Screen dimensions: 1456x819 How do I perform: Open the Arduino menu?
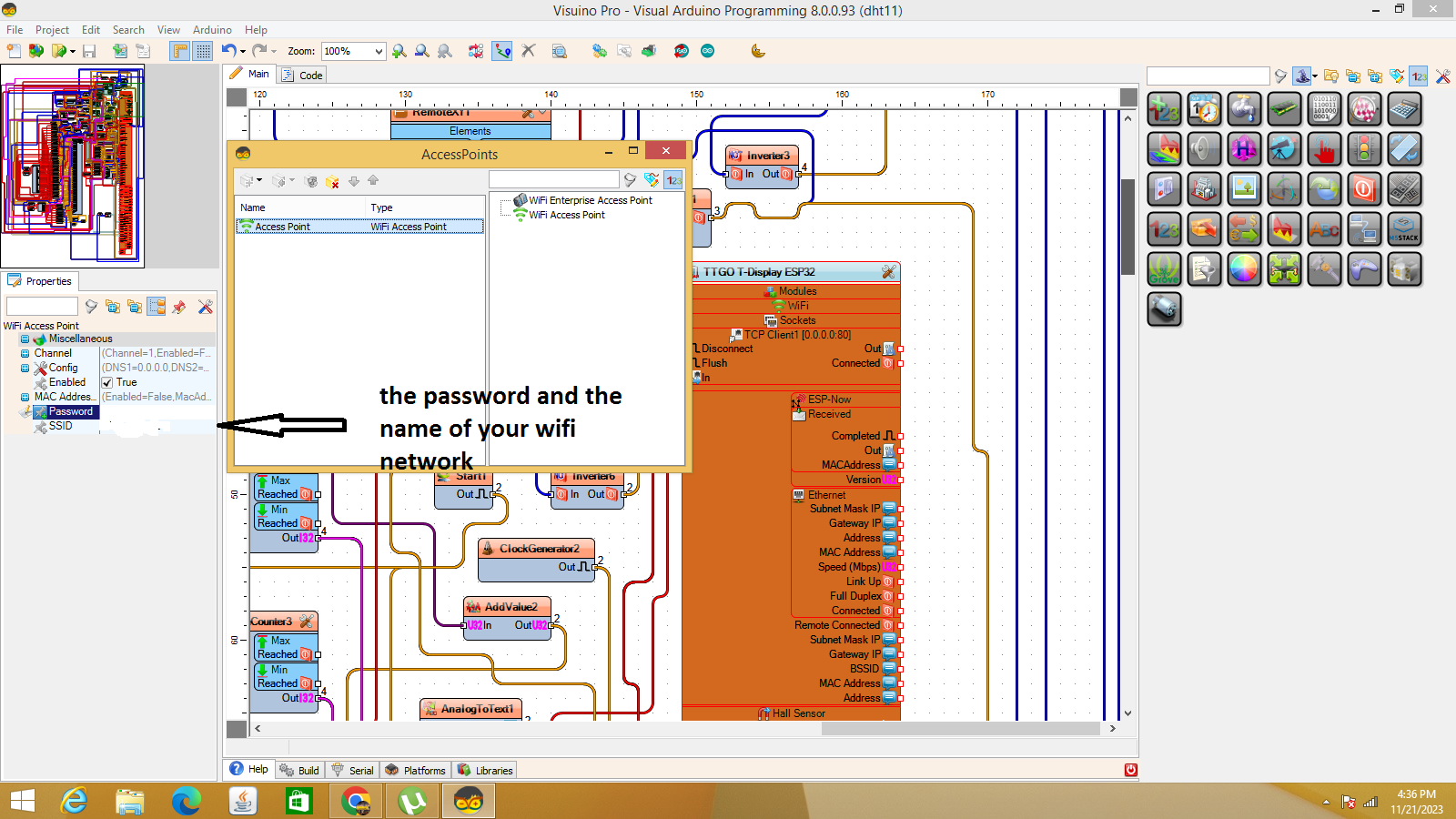tap(212, 29)
